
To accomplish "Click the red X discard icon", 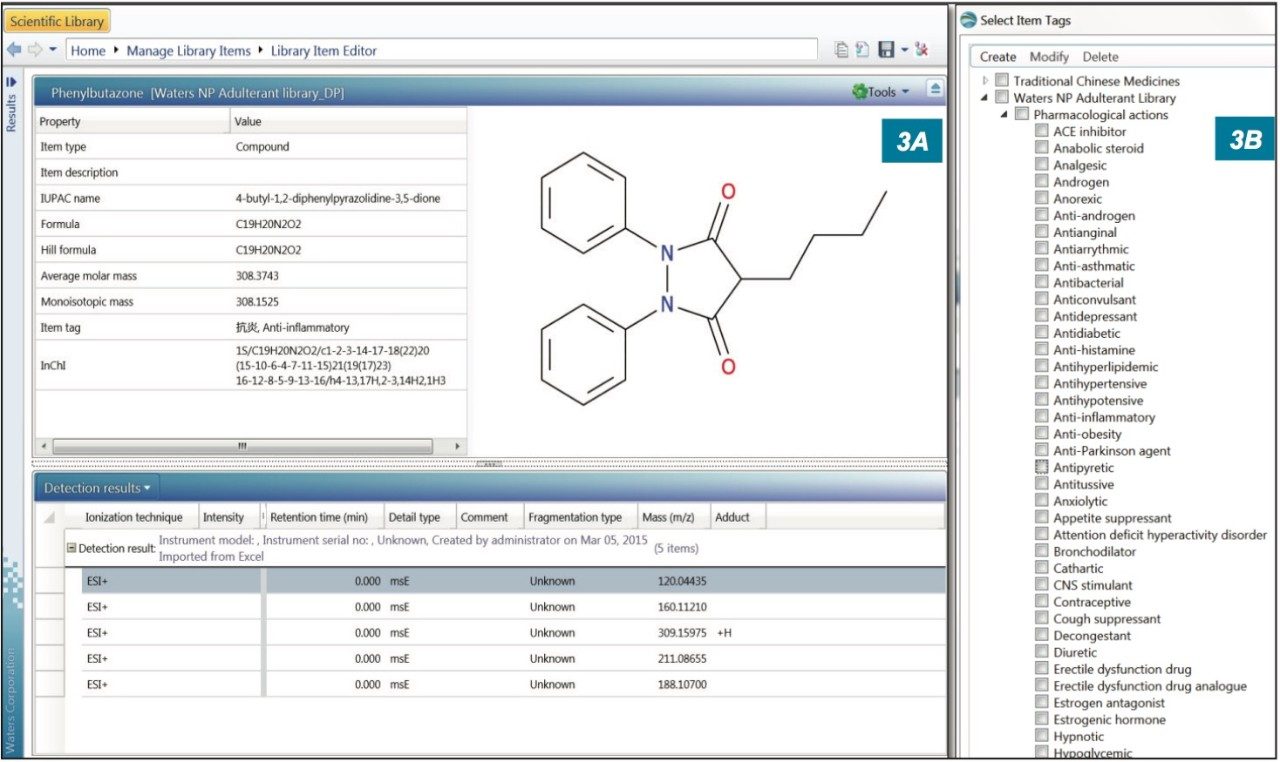I will point(921,50).
